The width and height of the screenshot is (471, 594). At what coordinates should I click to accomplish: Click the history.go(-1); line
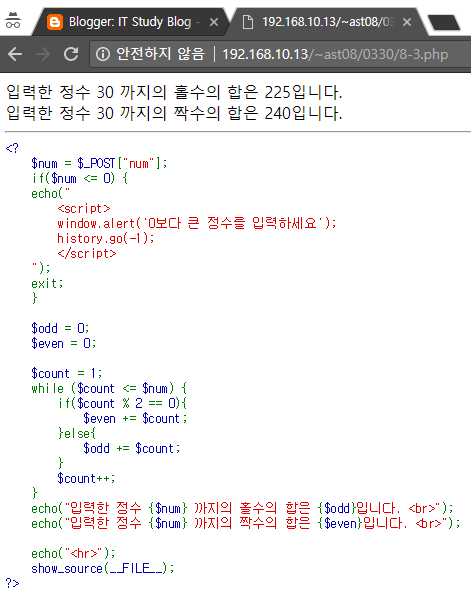106,238
